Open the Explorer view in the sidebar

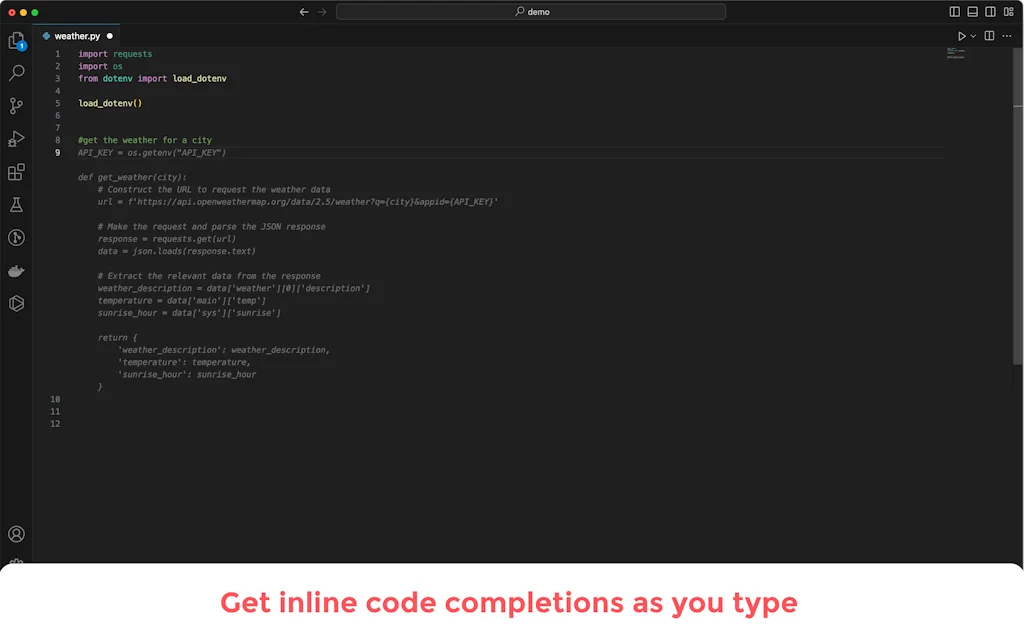click(16, 40)
